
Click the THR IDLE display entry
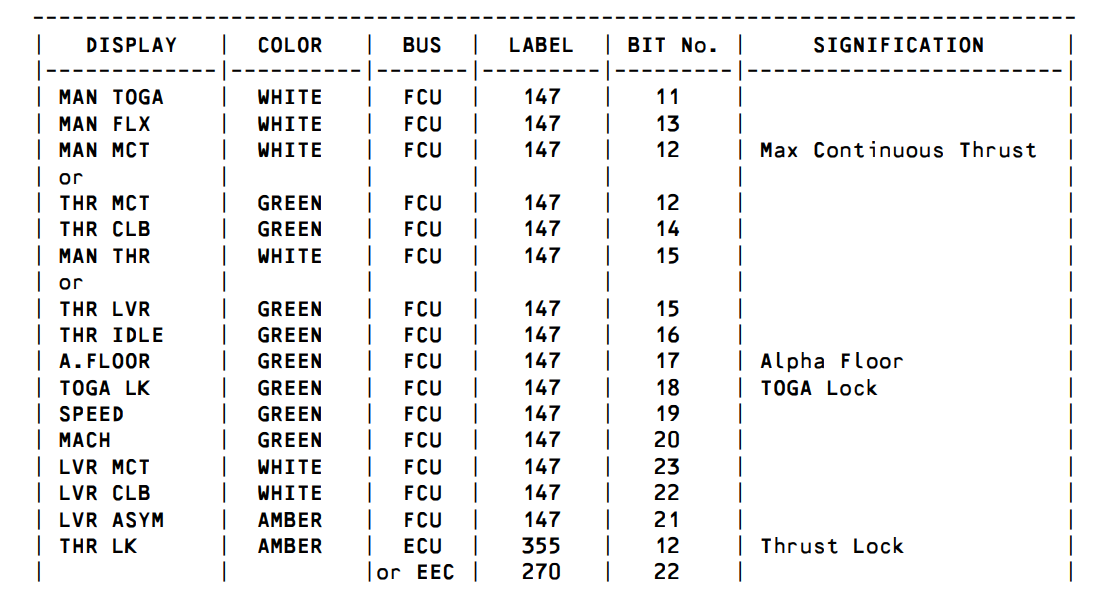click(x=111, y=335)
